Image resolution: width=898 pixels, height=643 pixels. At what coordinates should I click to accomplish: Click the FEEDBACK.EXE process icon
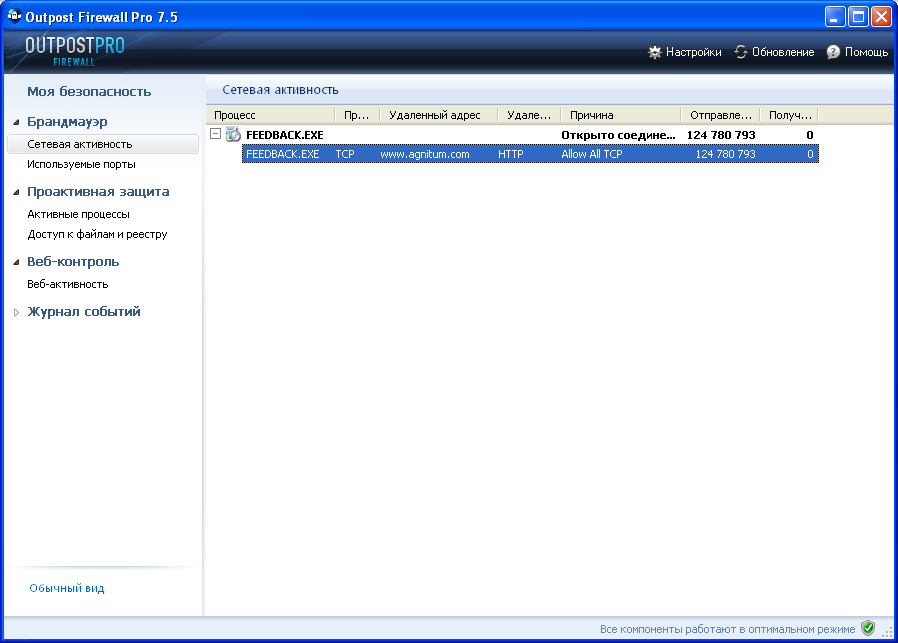click(233, 135)
